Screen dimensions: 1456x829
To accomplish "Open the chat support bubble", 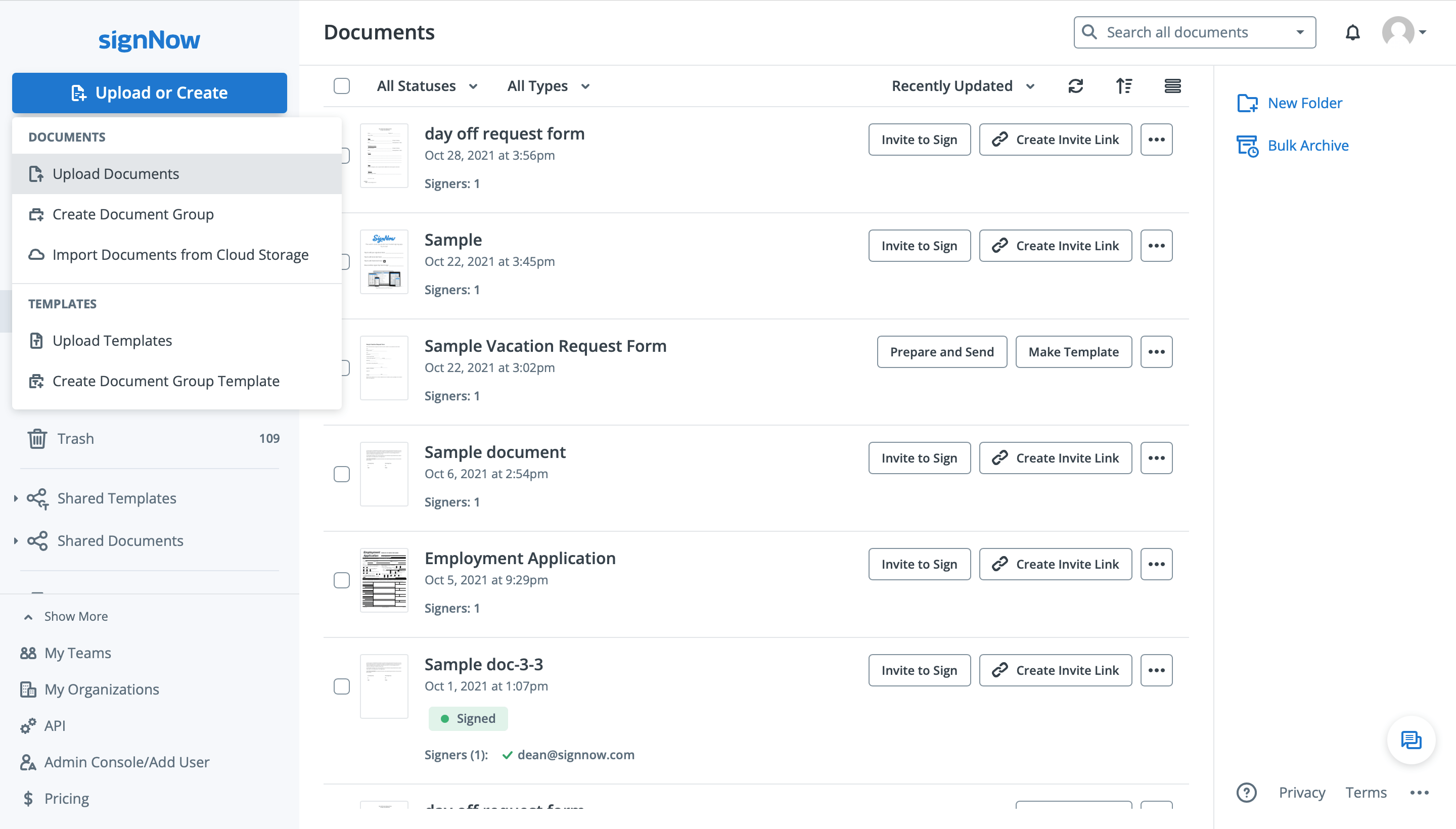I will (x=1410, y=740).
